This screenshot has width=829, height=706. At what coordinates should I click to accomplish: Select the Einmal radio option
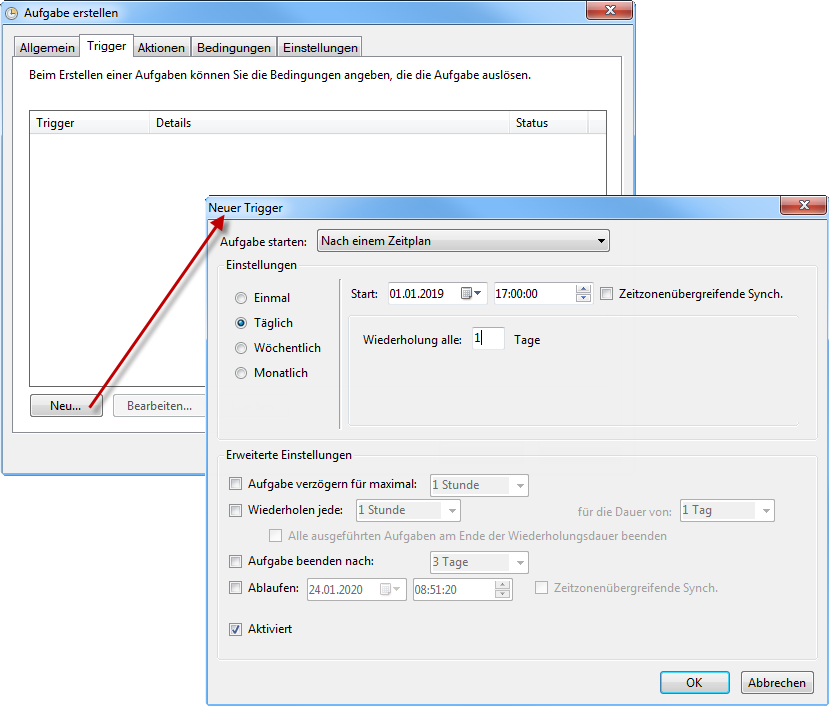click(241, 298)
